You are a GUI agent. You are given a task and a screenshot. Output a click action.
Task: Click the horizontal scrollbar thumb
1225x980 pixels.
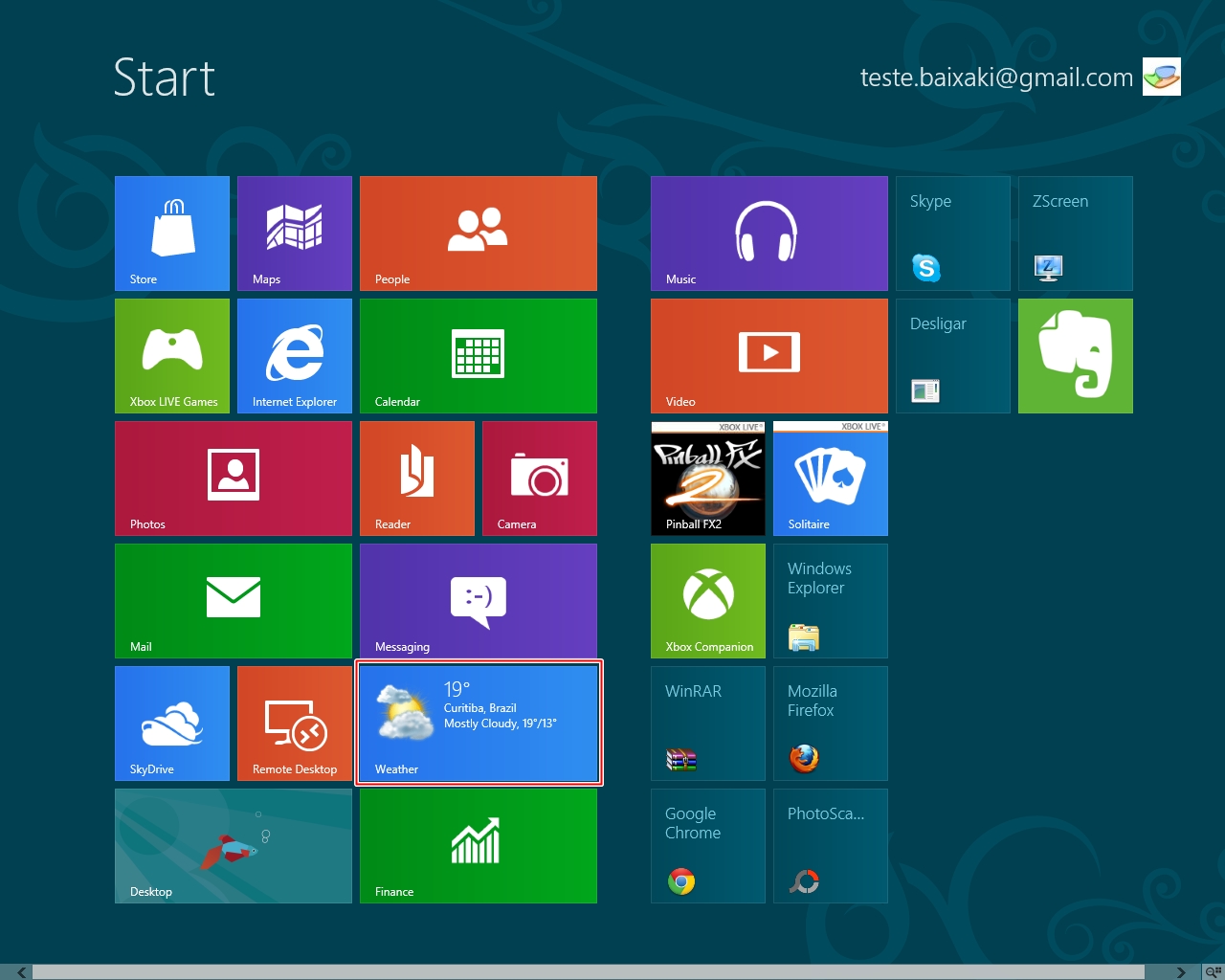(x=589, y=972)
